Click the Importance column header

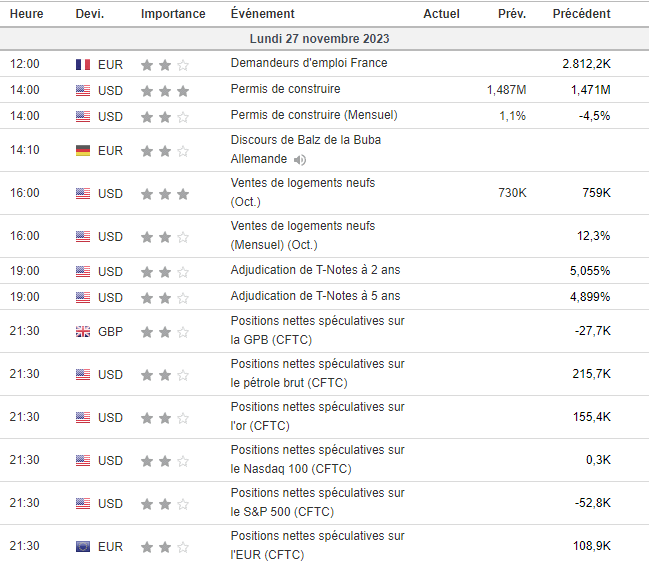173,14
